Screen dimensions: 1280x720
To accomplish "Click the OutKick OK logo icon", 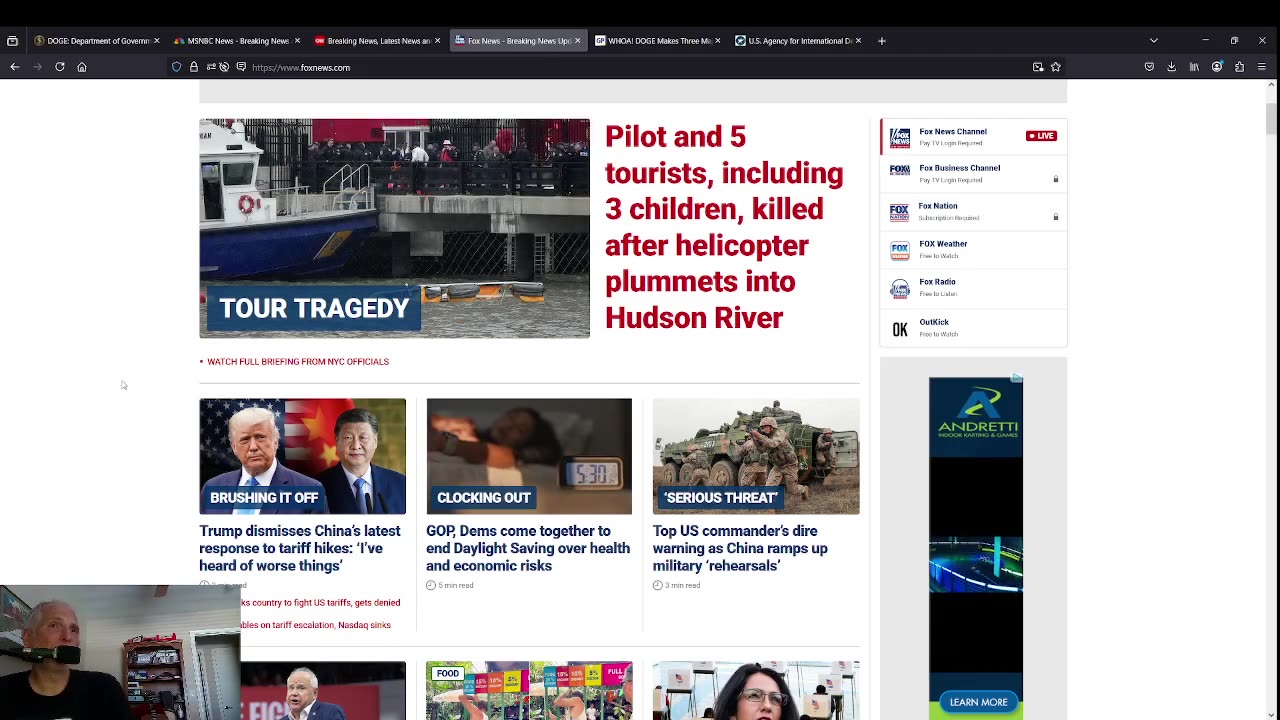I will tap(900, 330).
